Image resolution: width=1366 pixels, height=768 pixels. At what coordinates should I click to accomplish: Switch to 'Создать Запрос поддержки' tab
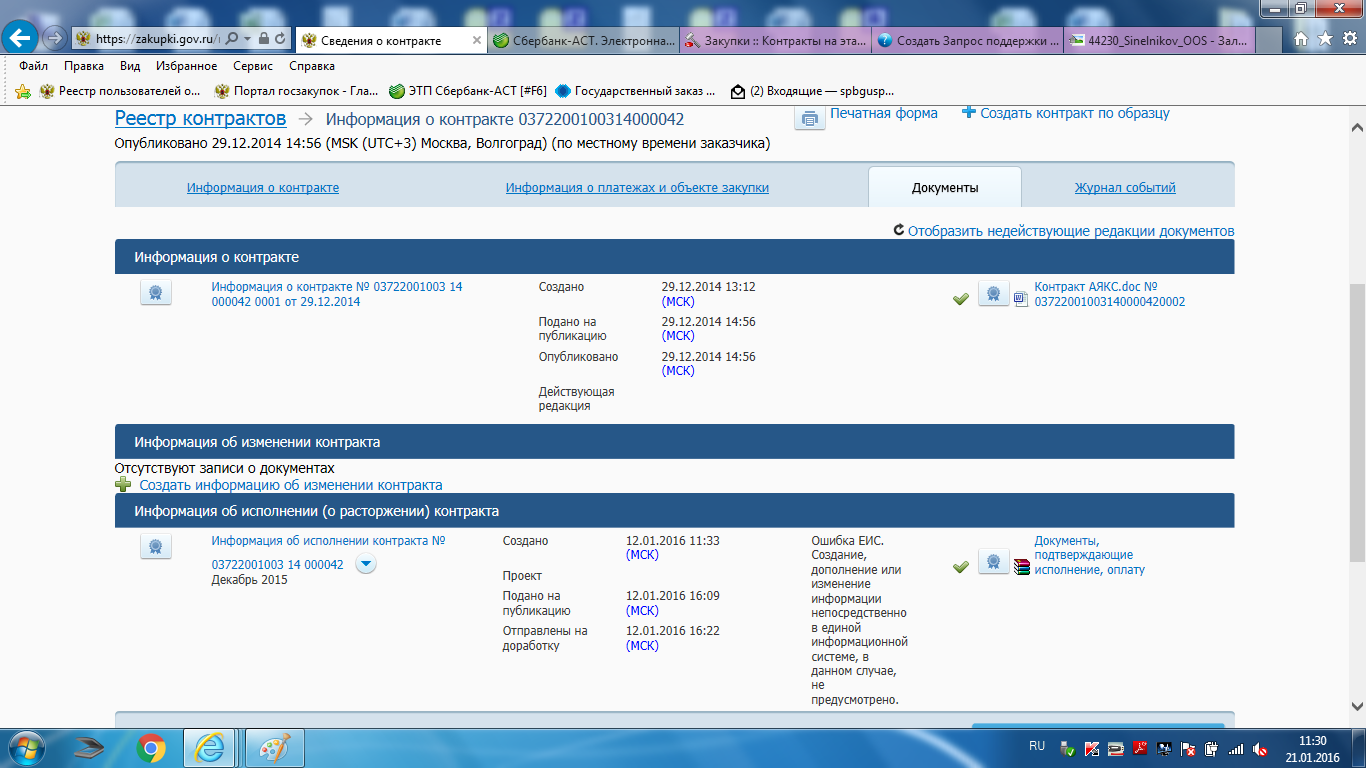[966, 40]
